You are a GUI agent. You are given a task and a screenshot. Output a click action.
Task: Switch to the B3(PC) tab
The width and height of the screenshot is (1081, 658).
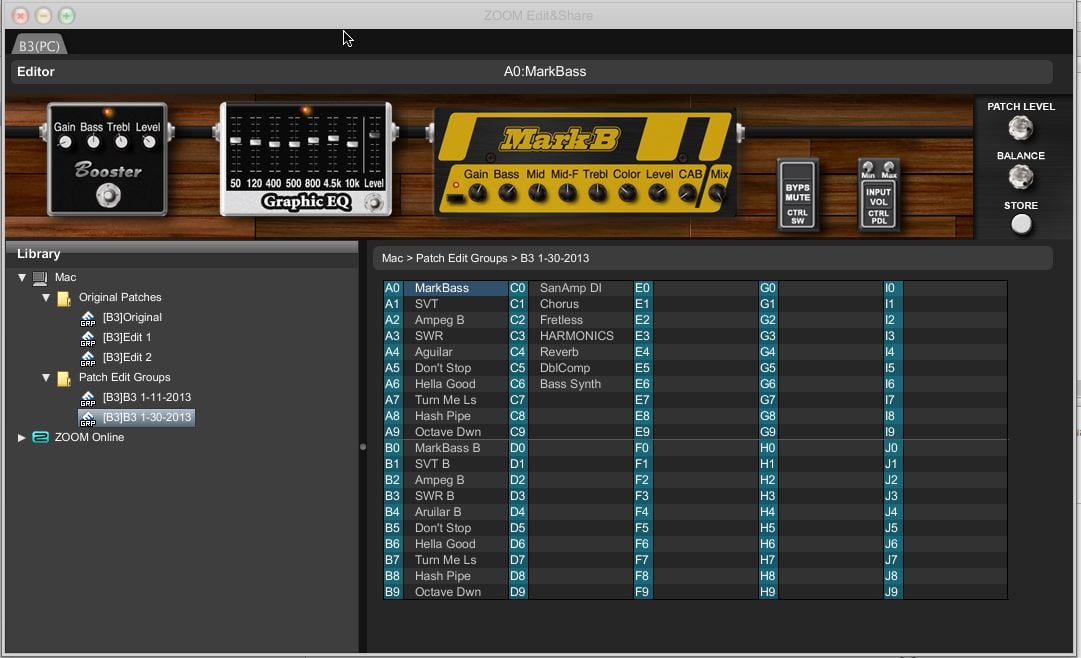39,46
